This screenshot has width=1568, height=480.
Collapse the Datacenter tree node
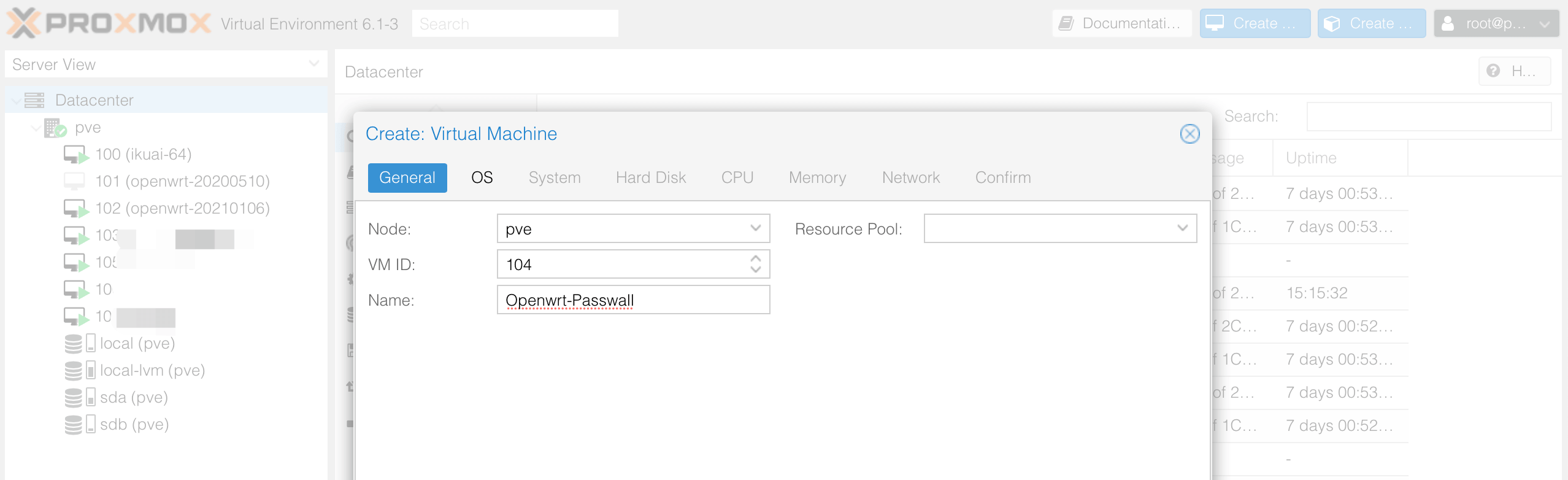[x=16, y=100]
